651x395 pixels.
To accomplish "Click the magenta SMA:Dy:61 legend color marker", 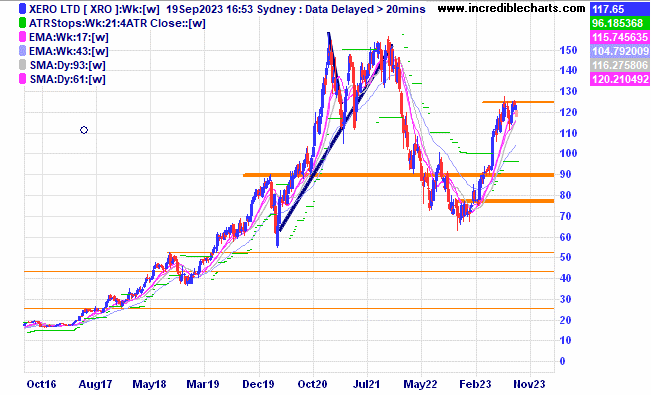I will point(22,79).
